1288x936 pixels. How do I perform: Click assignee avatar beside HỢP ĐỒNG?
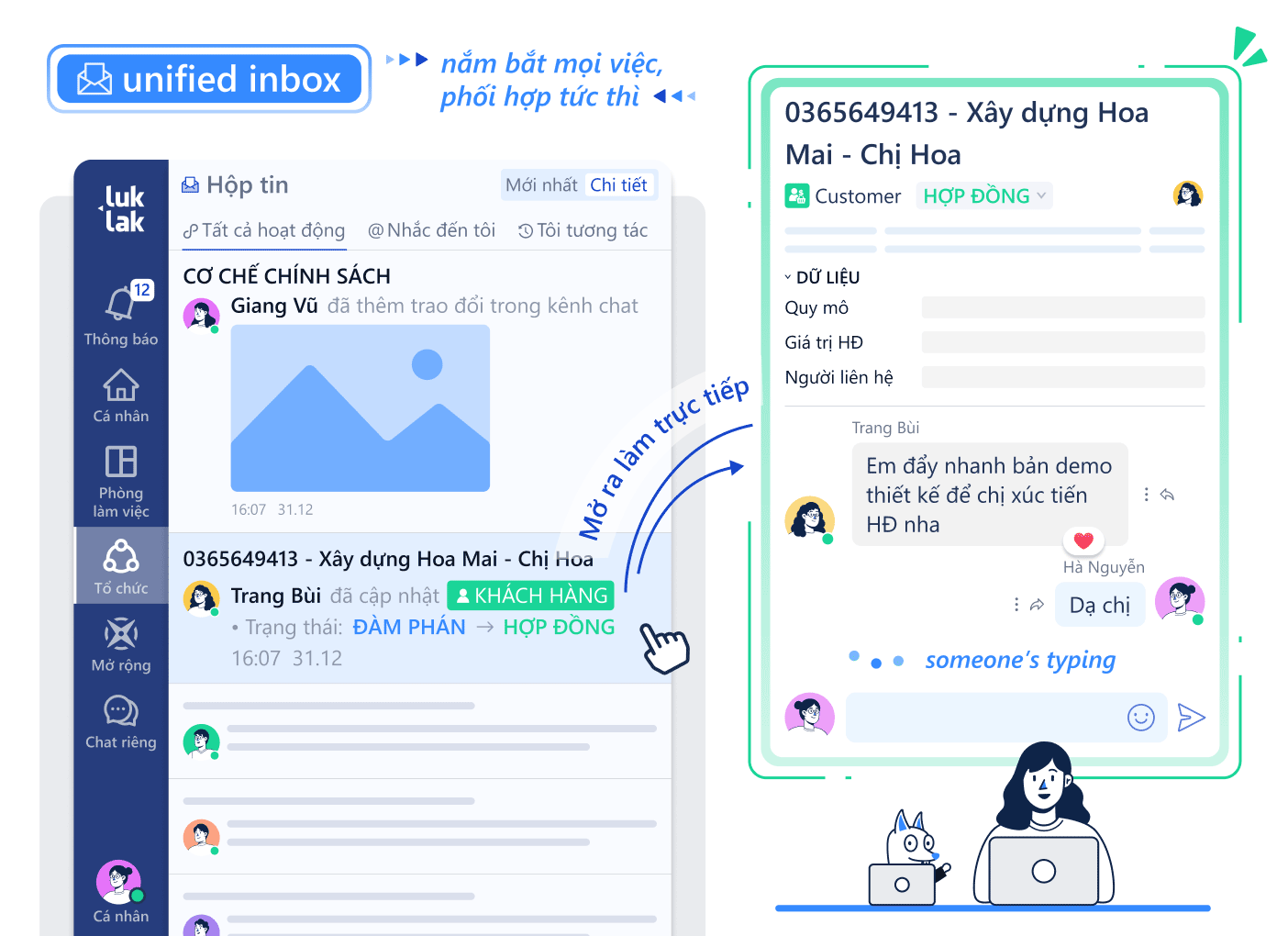[1188, 195]
